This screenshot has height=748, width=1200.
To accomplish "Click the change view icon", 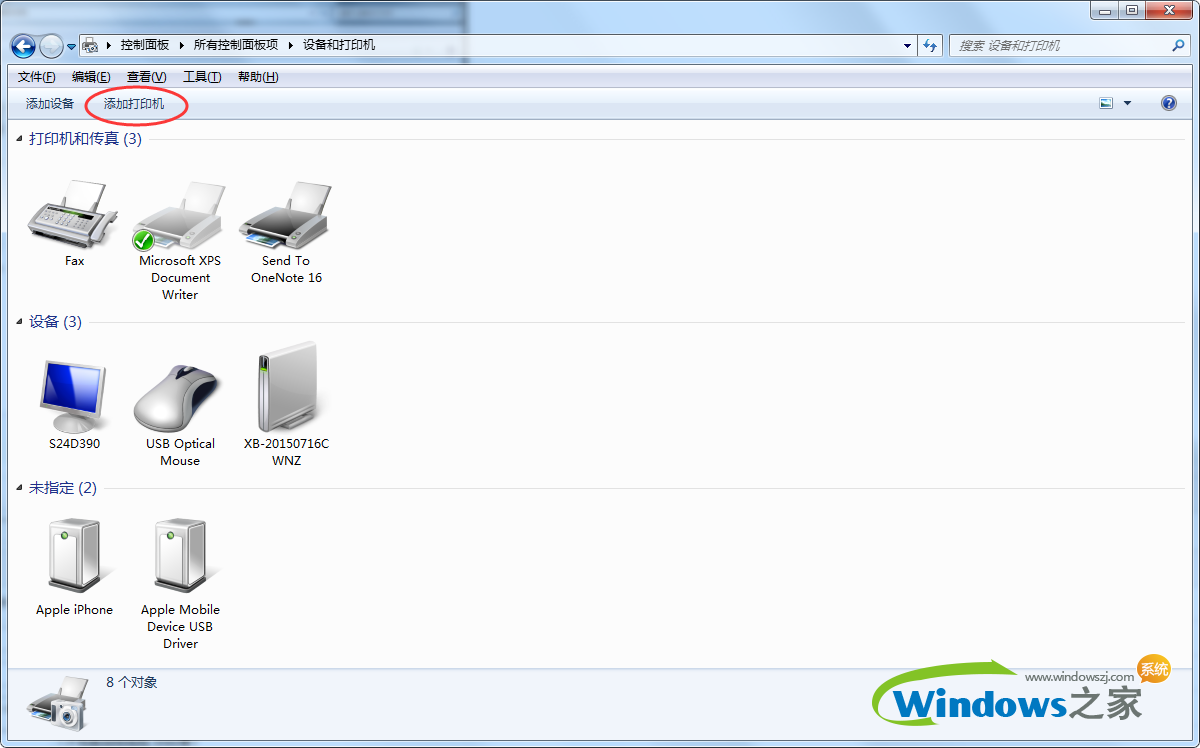I will click(1106, 103).
